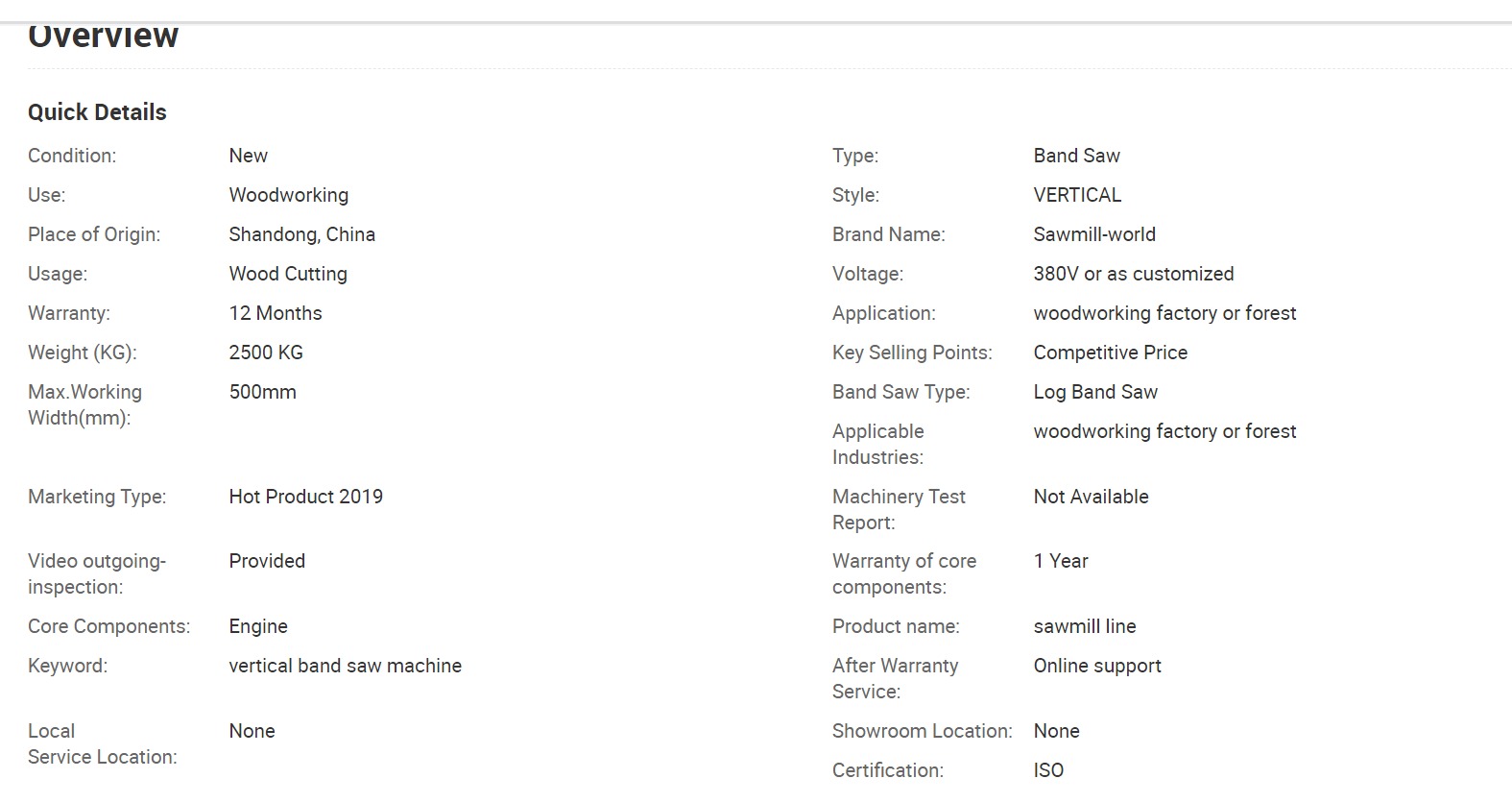Select the 380V or as customized voltage
Image resolution: width=1512 pixels, height=803 pixels.
pyautogui.click(x=1134, y=274)
